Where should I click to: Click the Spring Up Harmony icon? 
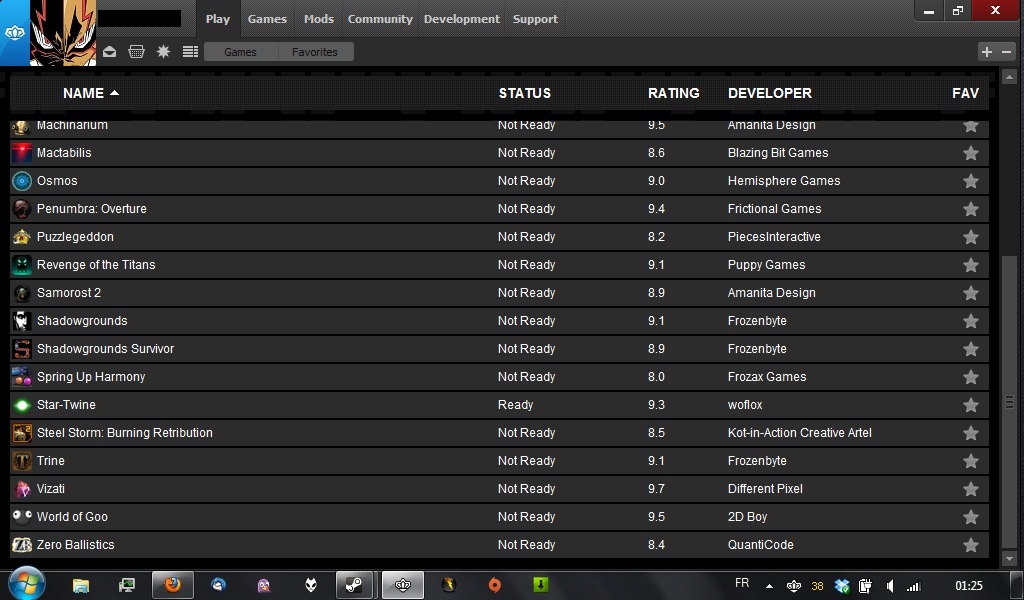pos(22,377)
